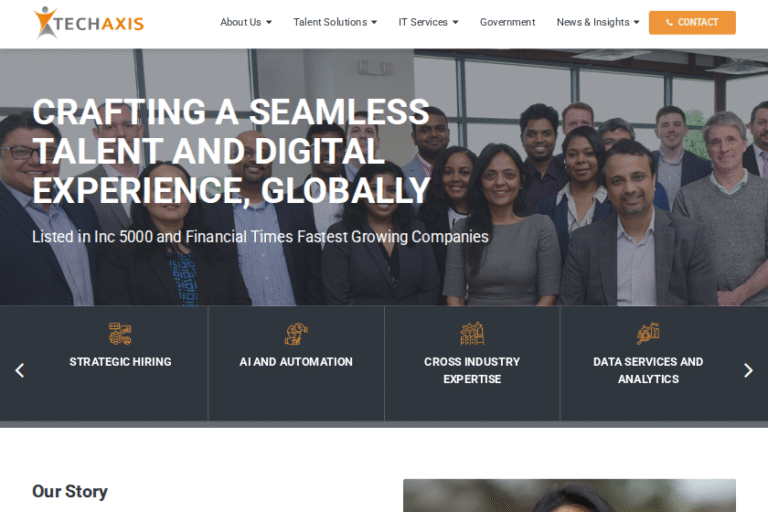This screenshot has height=512, width=768.
Task: Expand the About Us dropdown arrow
Action: point(269,23)
